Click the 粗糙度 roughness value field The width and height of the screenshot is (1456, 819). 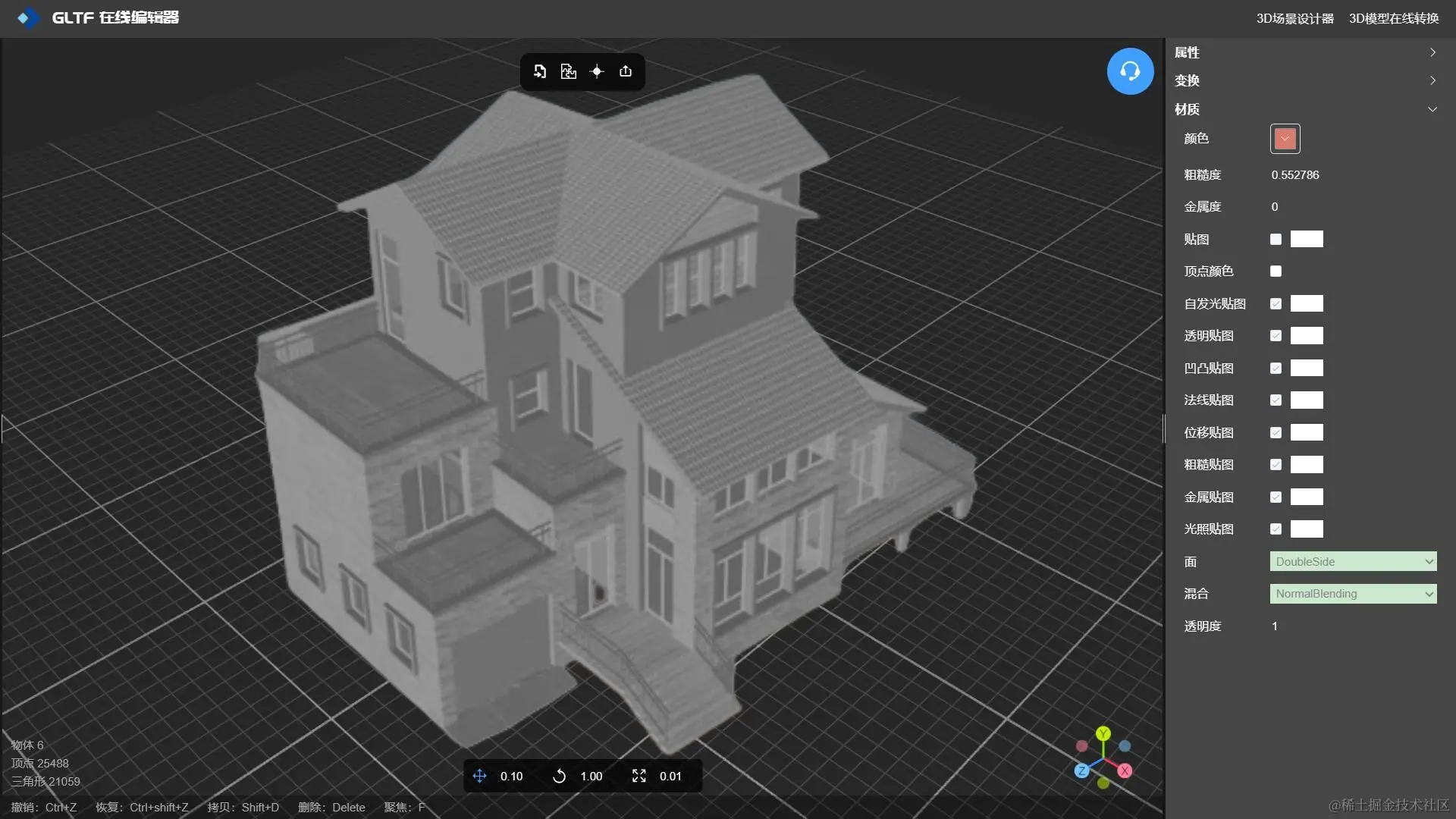[1295, 175]
